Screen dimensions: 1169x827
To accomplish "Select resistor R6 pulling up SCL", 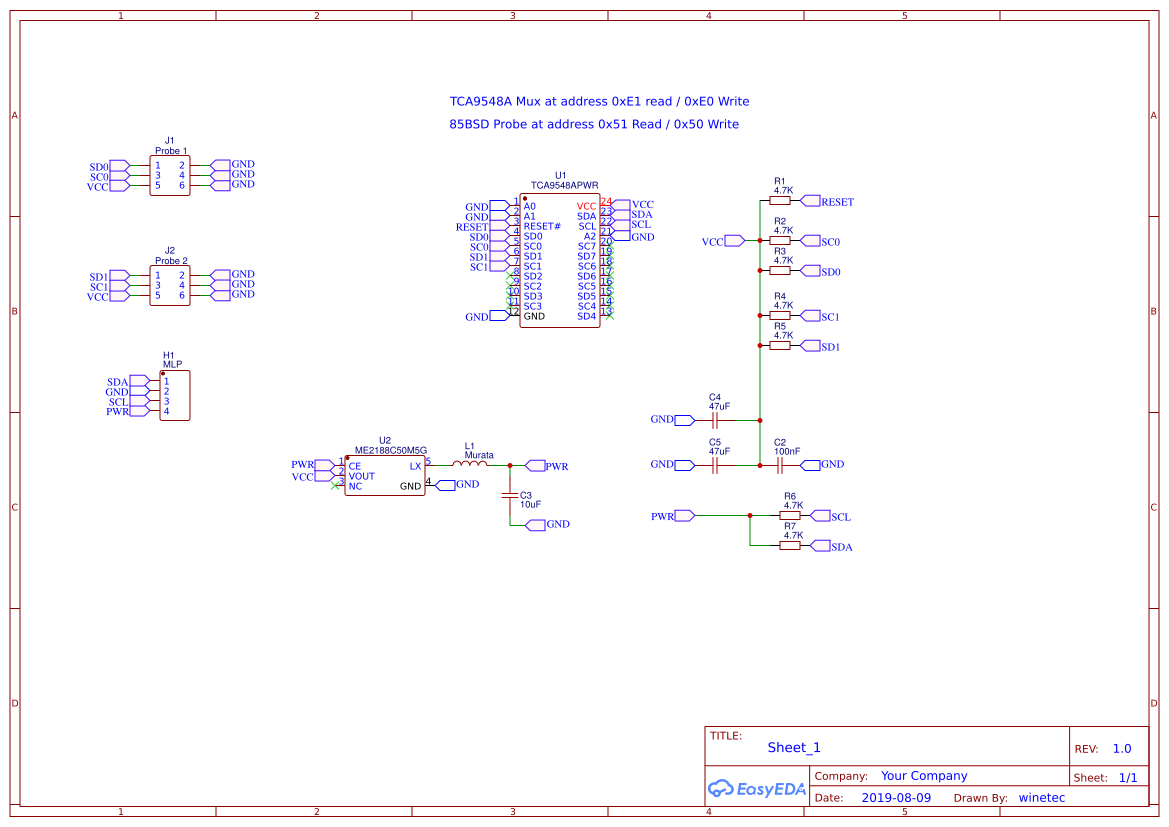I will click(x=791, y=515).
